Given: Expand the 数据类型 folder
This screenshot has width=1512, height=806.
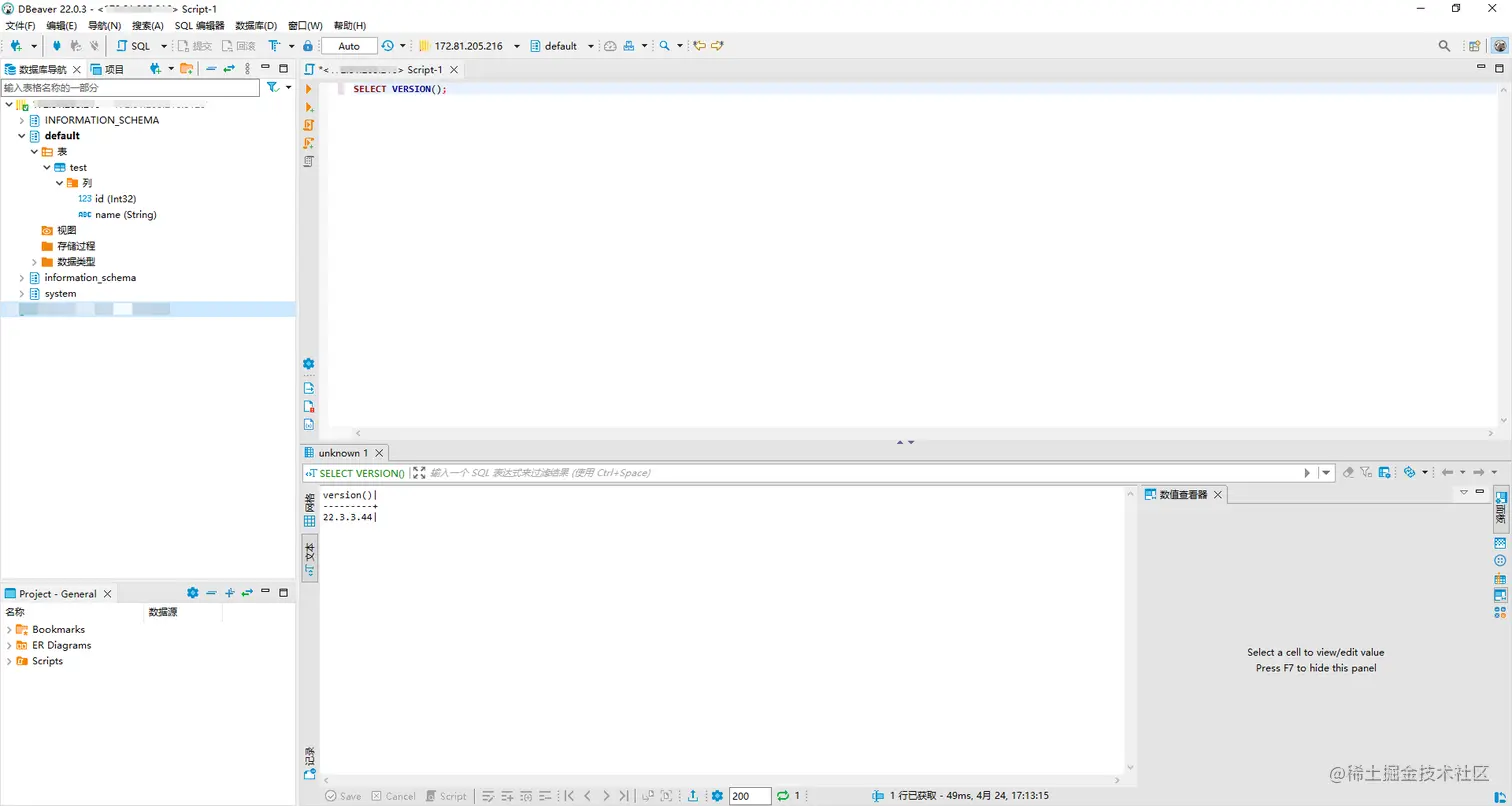Looking at the screenshot, I should [x=34, y=262].
